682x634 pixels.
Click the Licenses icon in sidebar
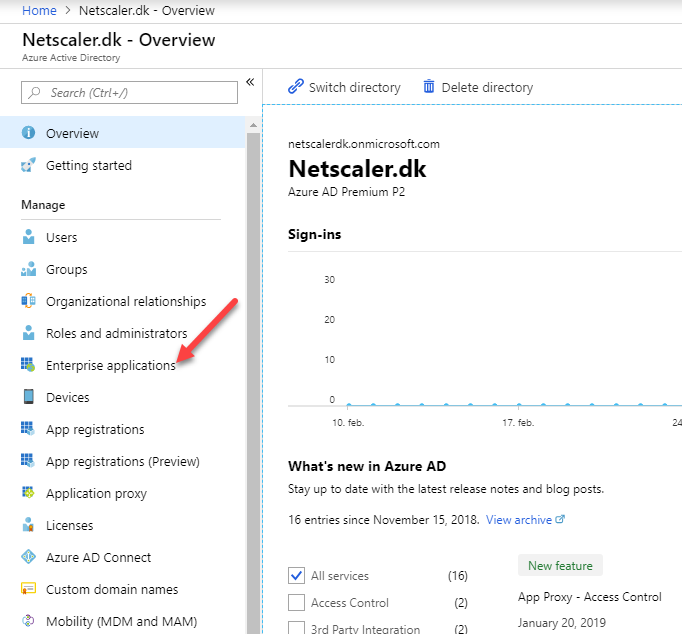(28, 525)
